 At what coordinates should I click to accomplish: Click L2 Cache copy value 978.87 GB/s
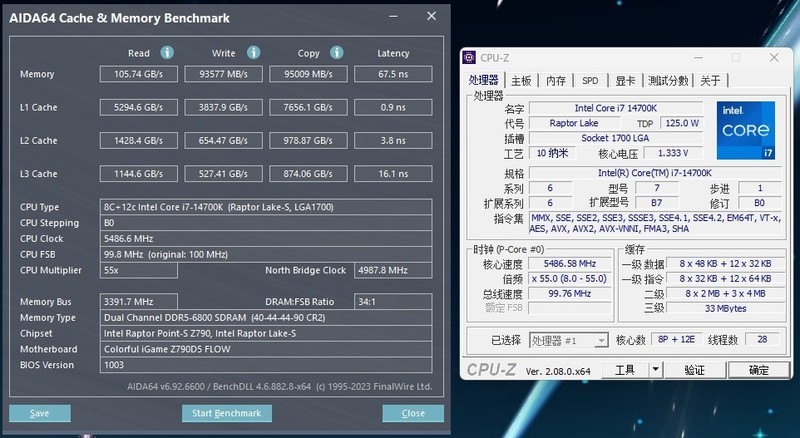(x=308, y=140)
